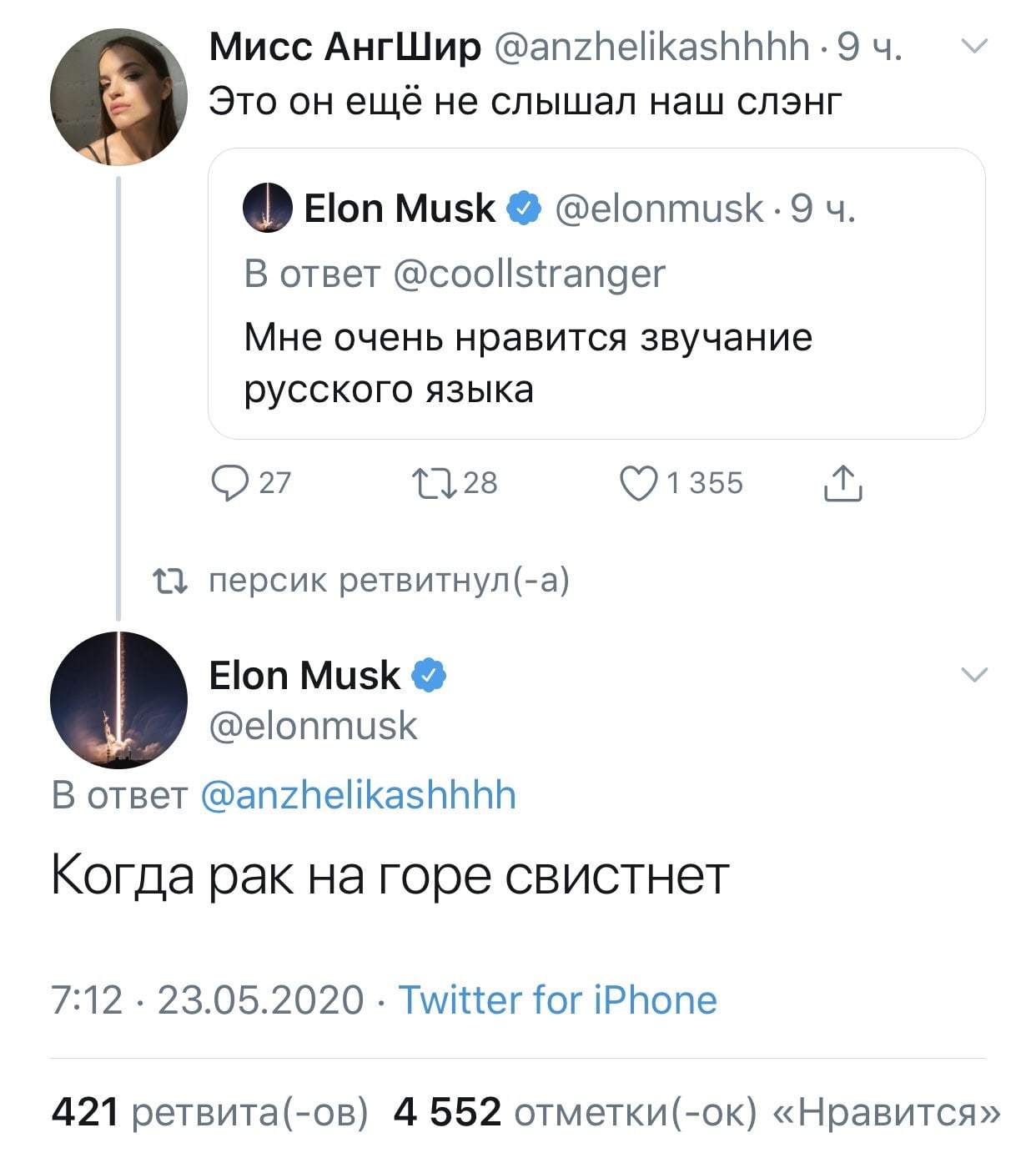This screenshot has width=1036, height=1168.
Task: Open the large rocket launch avatar
Action: (x=118, y=699)
